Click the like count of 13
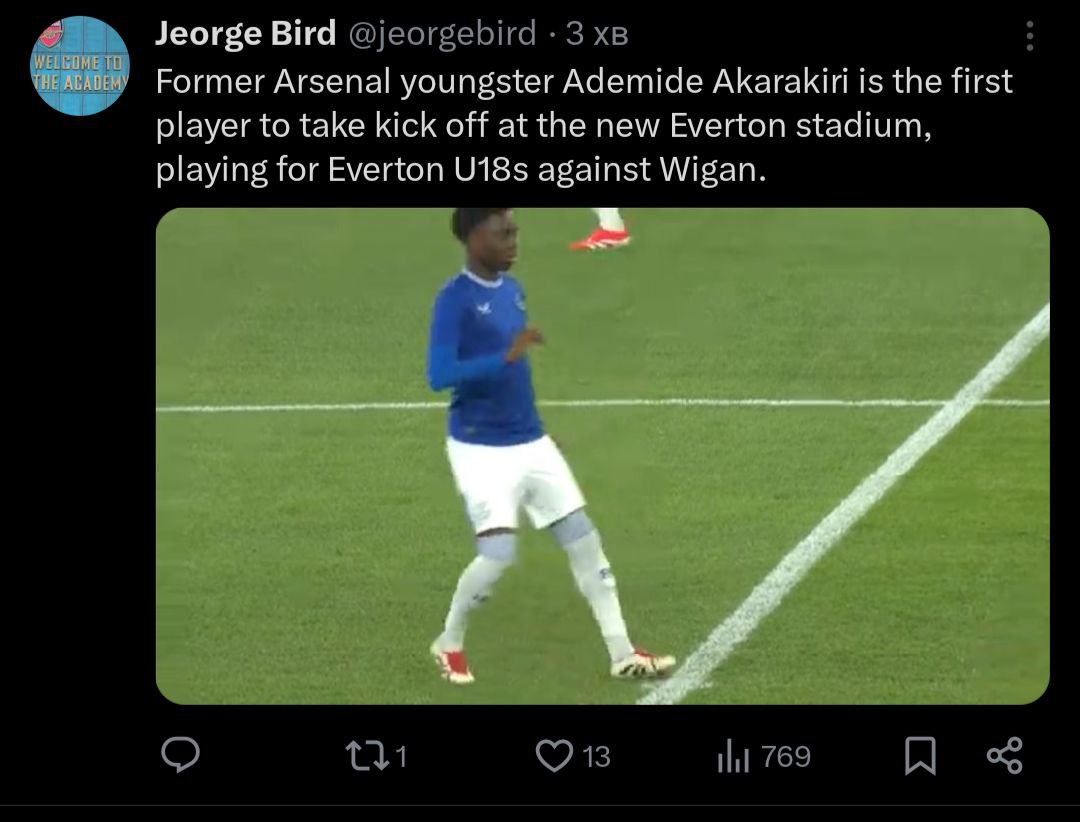 (595, 757)
